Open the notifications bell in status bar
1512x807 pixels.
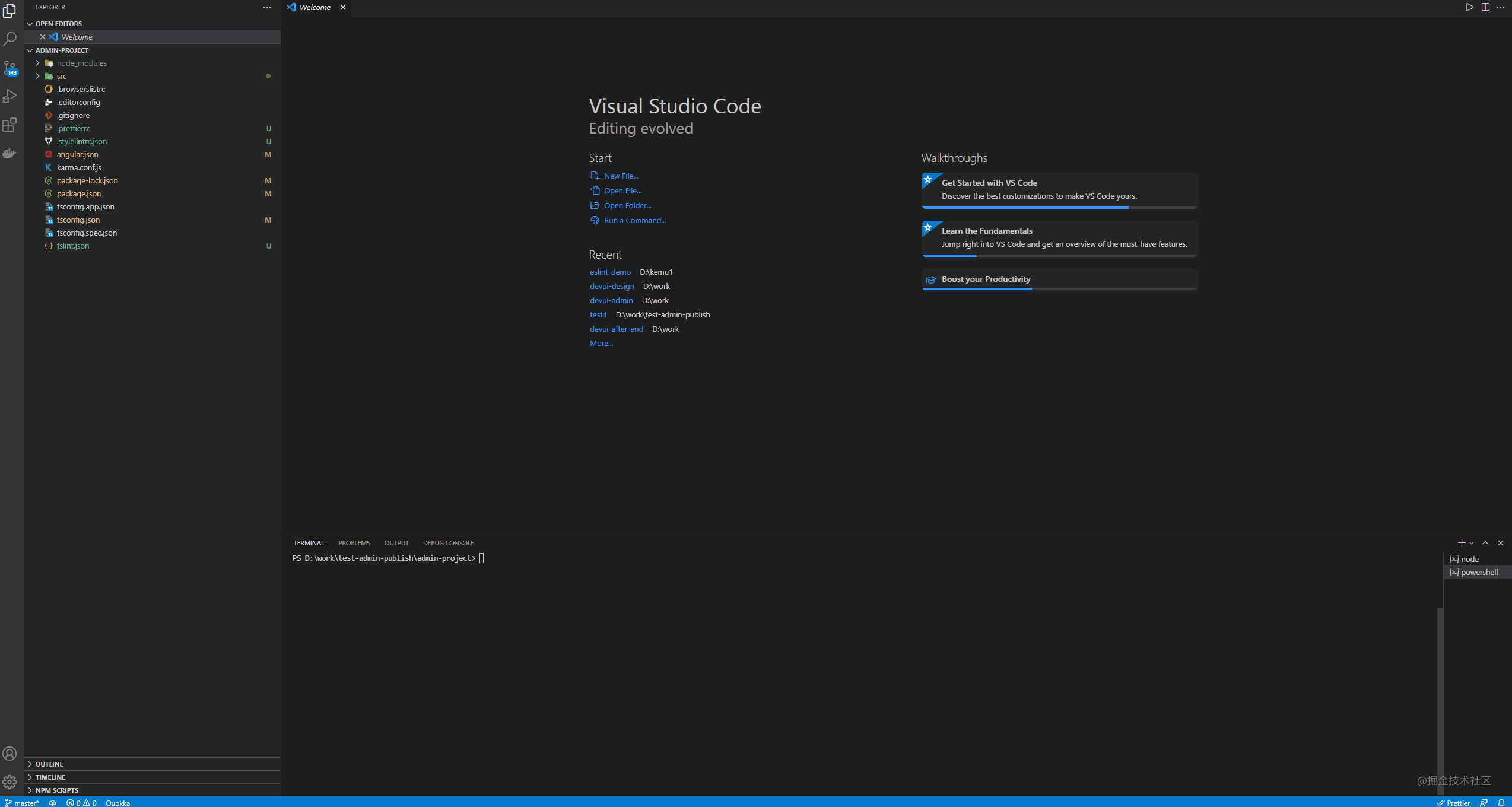(1501, 803)
